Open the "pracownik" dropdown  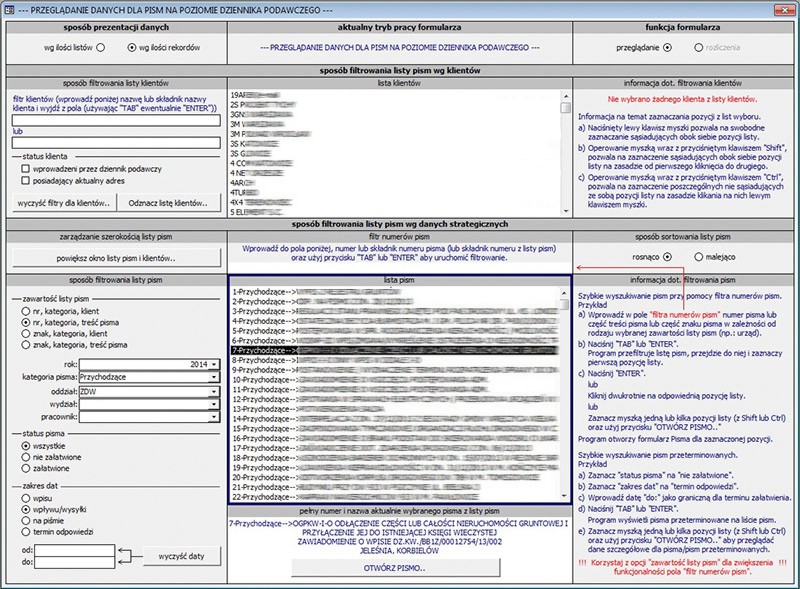click(x=214, y=416)
